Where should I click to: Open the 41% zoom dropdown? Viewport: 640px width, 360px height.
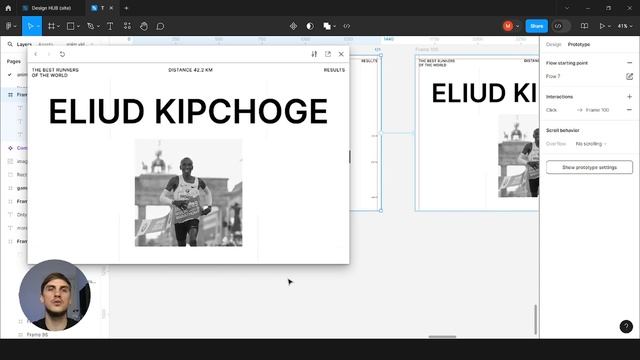click(624, 26)
